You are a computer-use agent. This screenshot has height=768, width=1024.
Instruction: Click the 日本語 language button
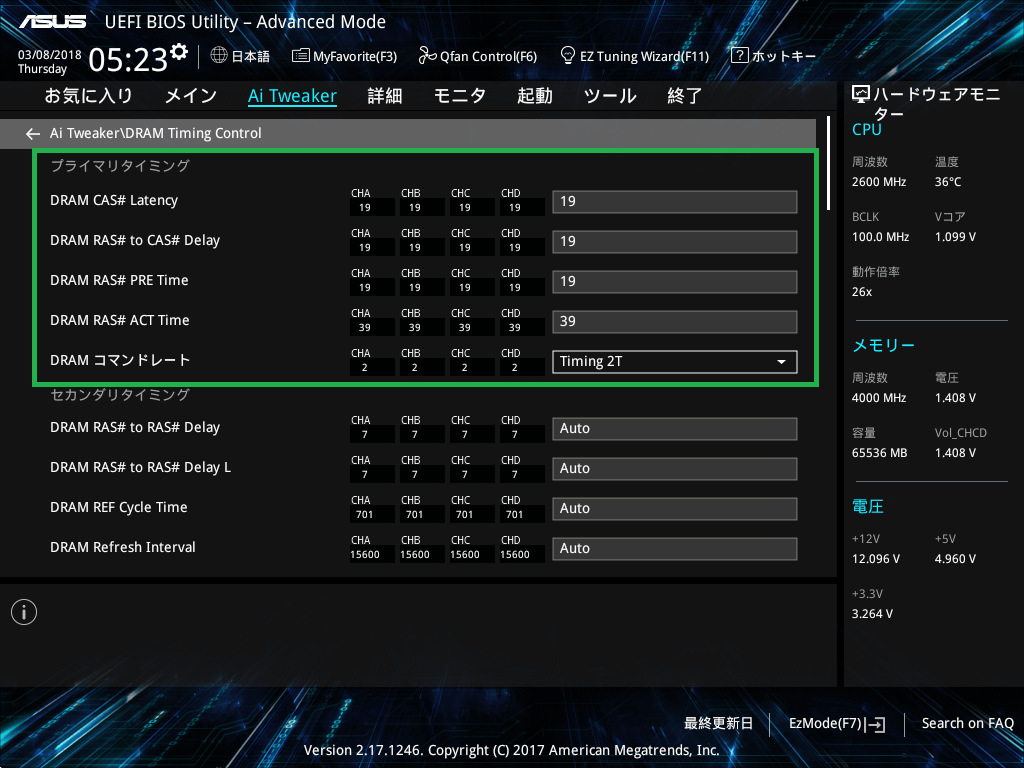[x=240, y=56]
